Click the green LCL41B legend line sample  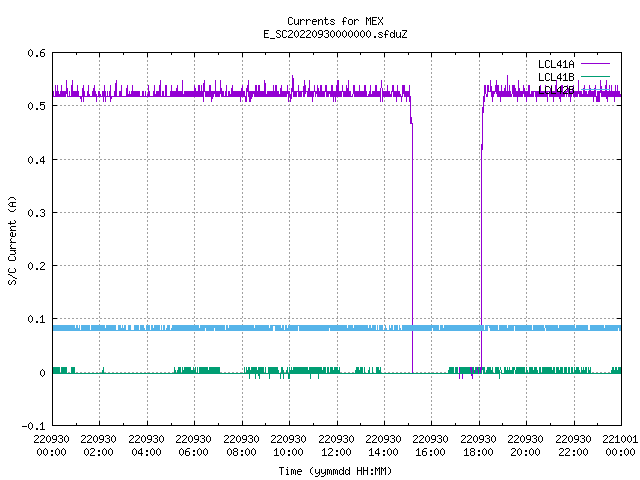(x=595, y=76)
